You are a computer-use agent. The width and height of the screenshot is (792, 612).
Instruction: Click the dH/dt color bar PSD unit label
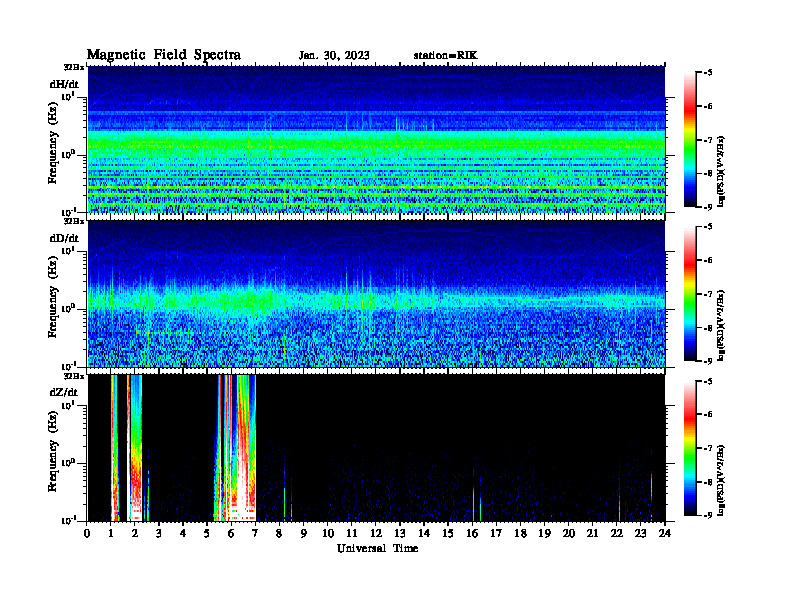(721, 171)
